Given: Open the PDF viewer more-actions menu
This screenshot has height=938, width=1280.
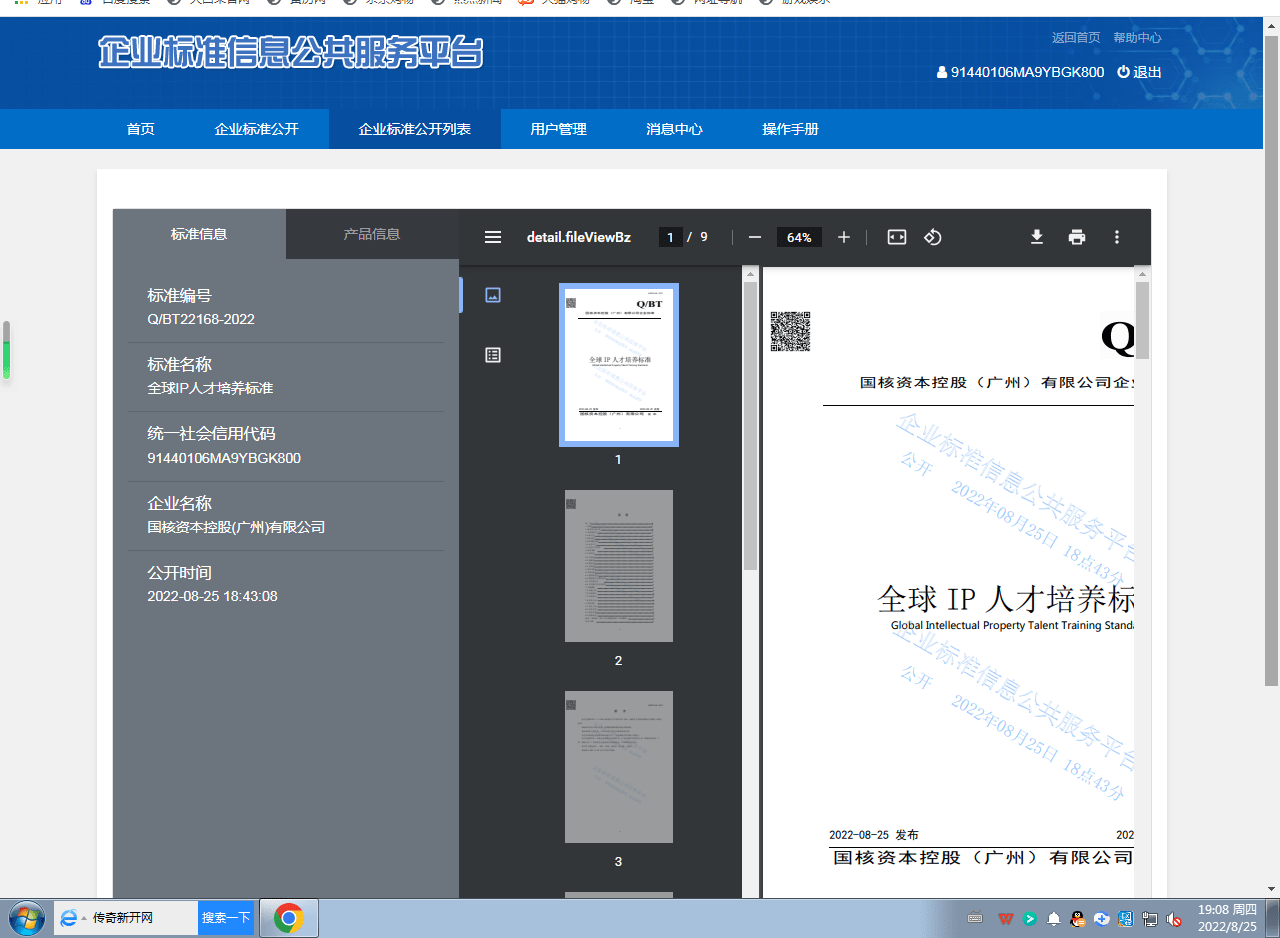Looking at the screenshot, I should [1117, 237].
